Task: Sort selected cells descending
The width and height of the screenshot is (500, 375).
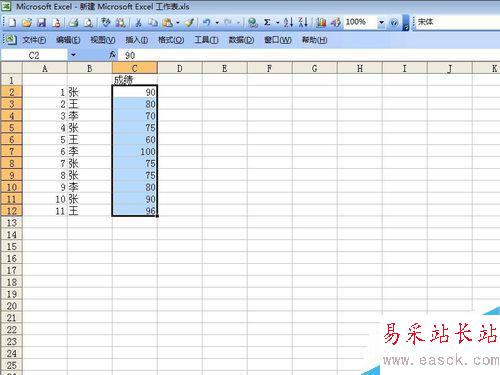Action: [x=303, y=22]
